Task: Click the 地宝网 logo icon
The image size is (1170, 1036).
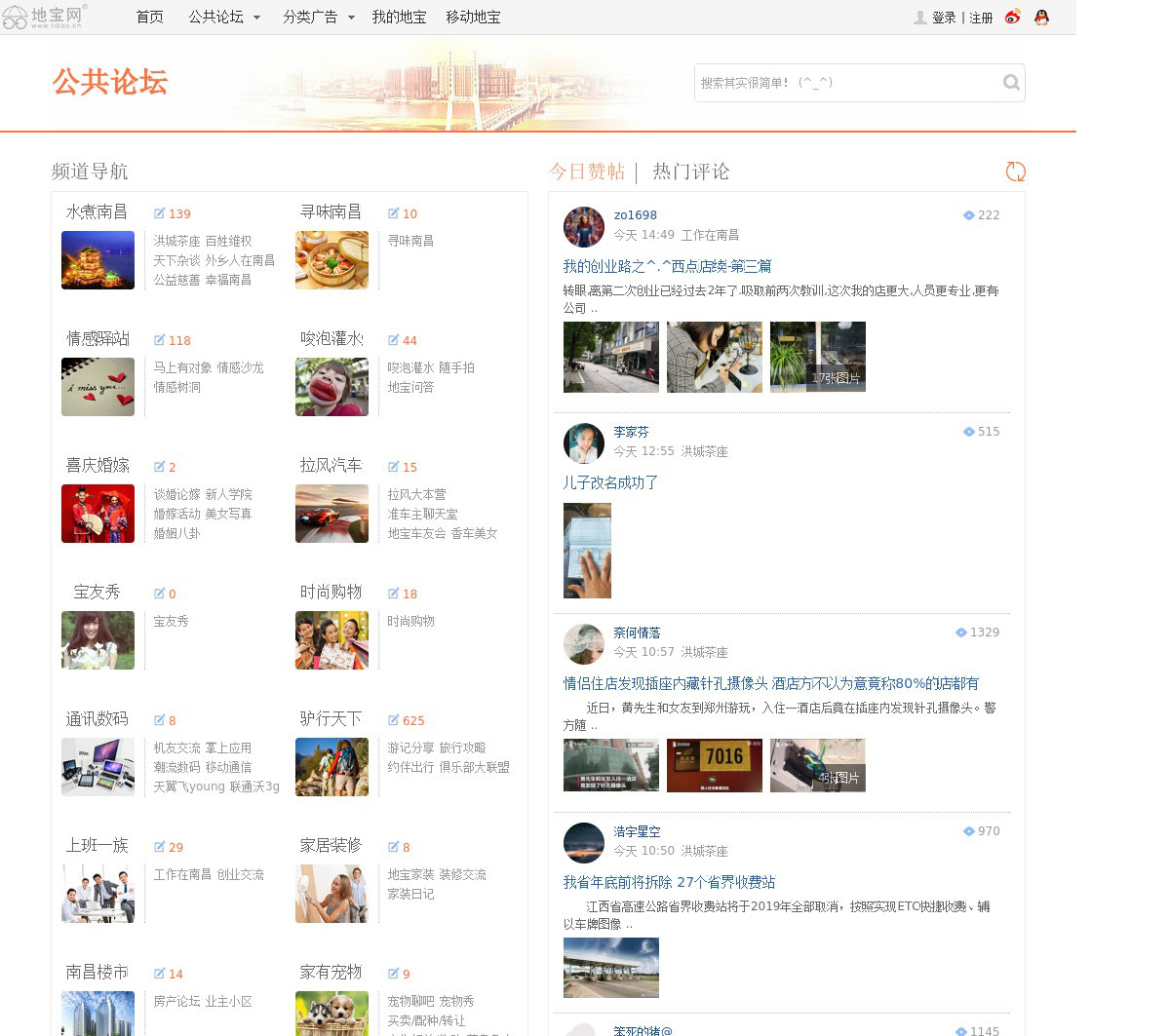Action: [x=44, y=16]
